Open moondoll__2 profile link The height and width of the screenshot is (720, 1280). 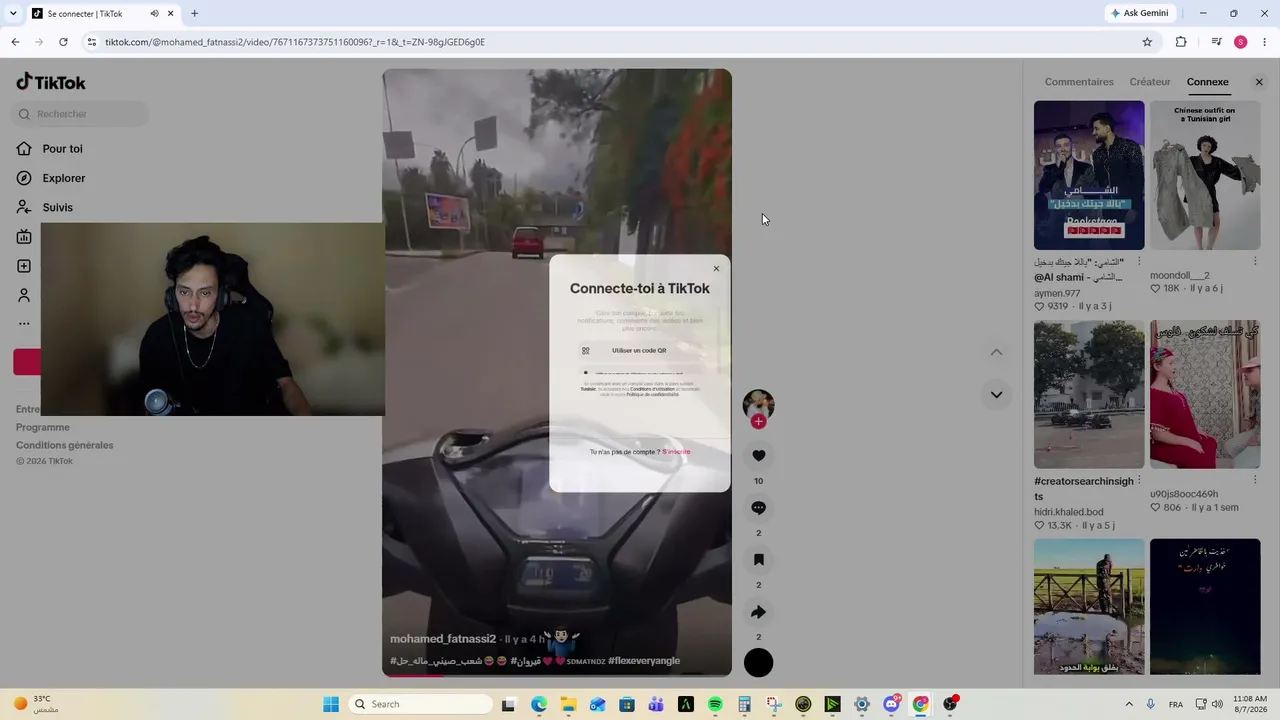click(1180, 275)
